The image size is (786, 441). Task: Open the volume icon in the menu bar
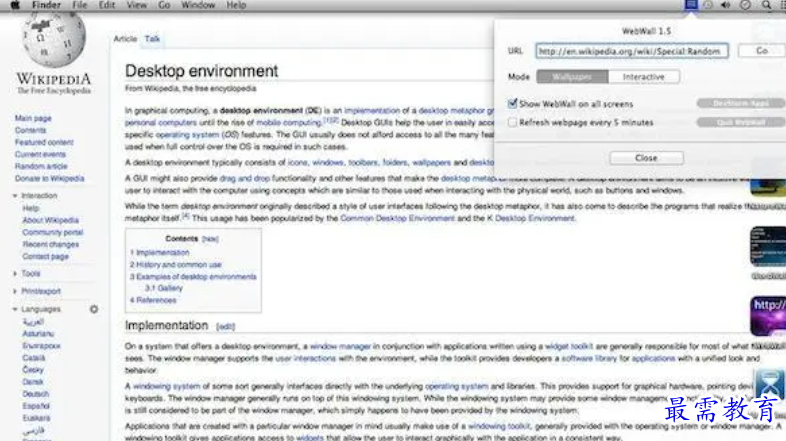(x=725, y=5)
